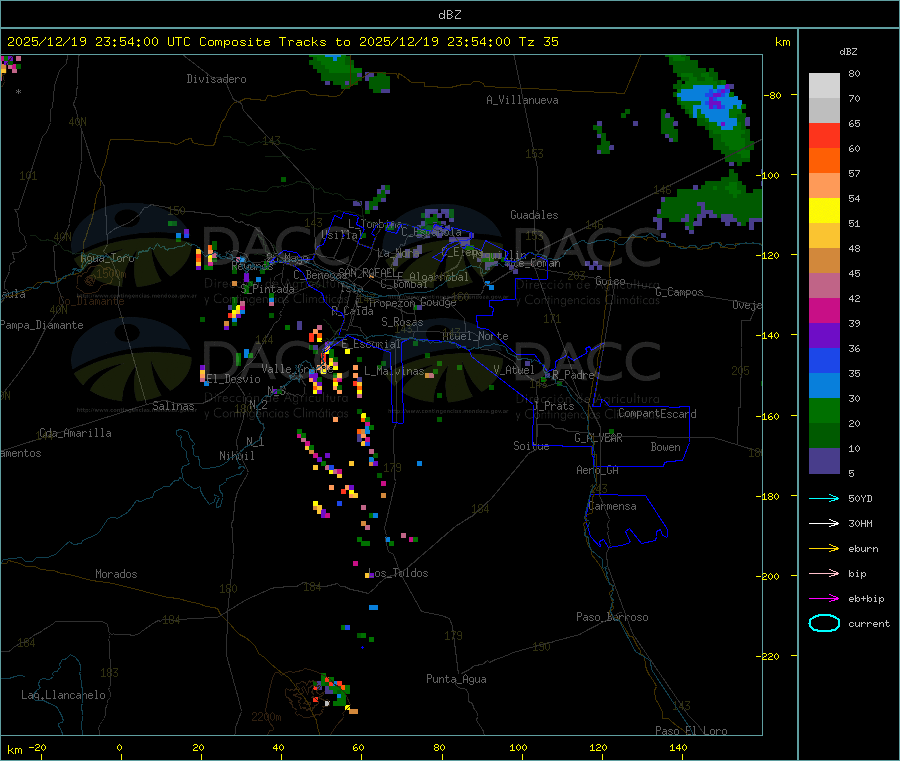Viewport: 900px width, 761px height.
Task: Click the 'L_Malvinas' map label
Action: 394,371
